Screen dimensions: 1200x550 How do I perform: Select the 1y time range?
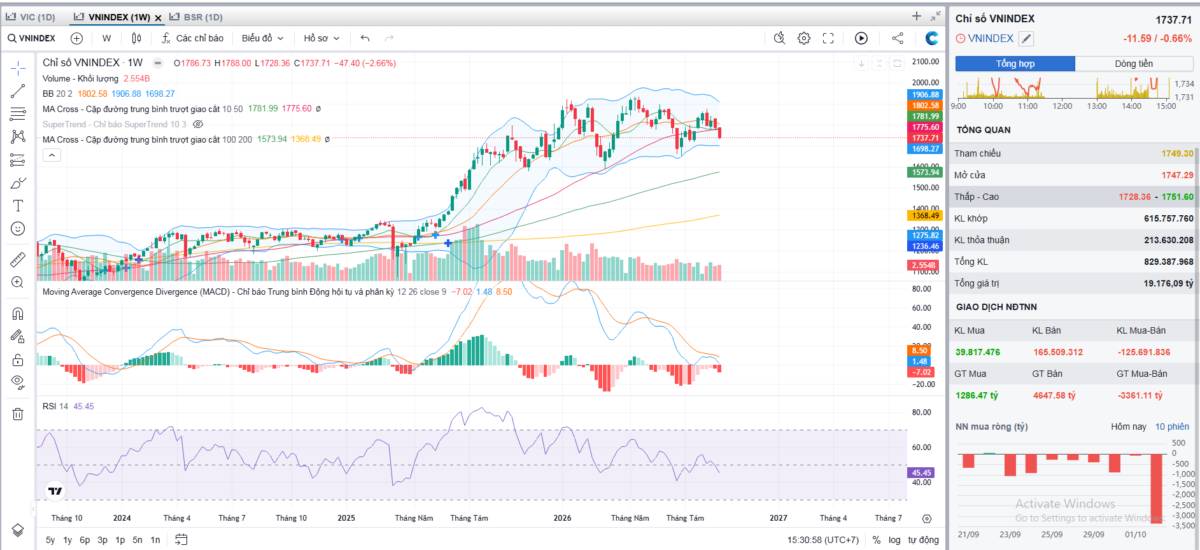67,540
